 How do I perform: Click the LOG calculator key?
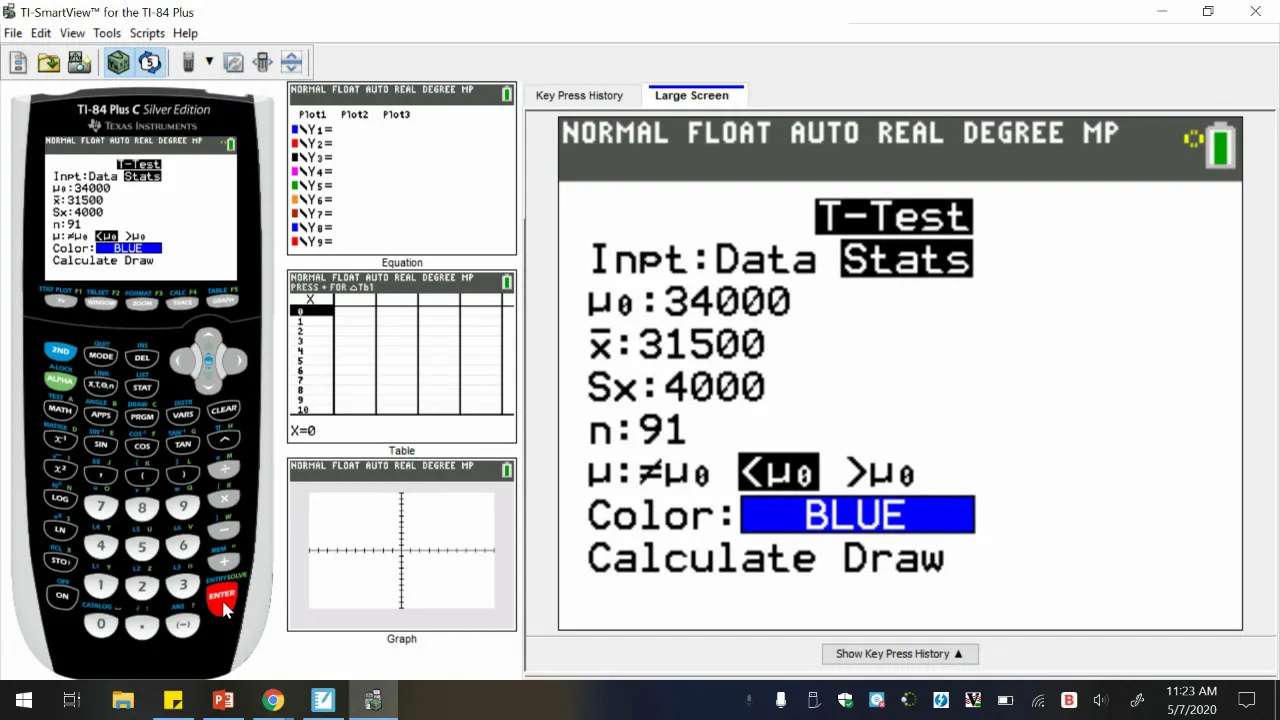(x=60, y=497)
